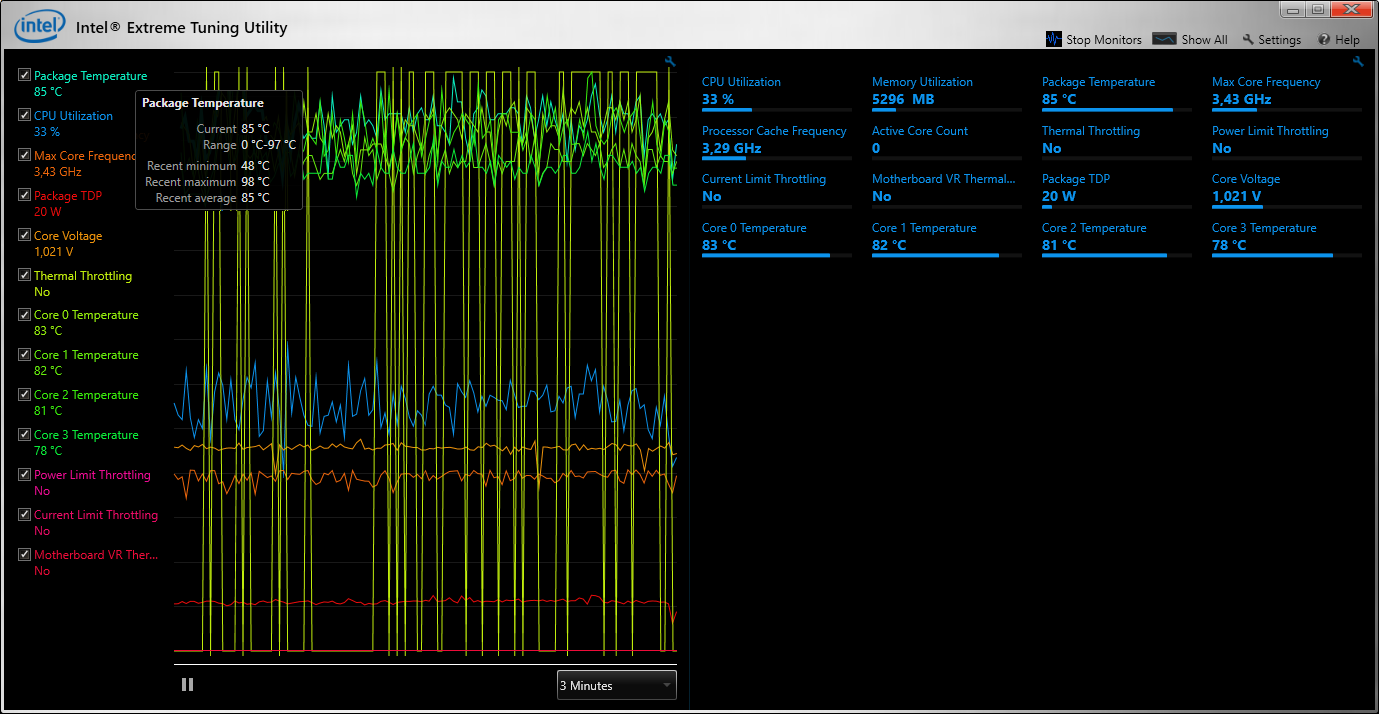Uncheck Max Core Frequency checkbox

click(x=25, y=155)
